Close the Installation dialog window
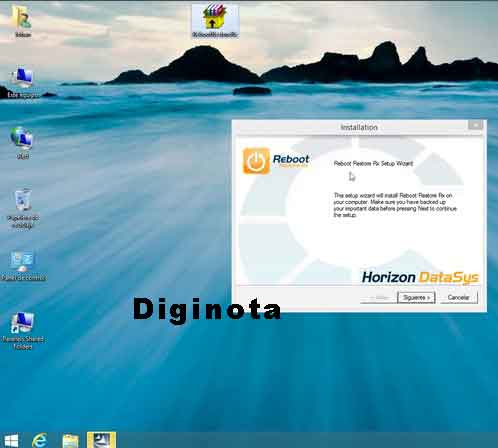498x448 pixels. point(475,125)
